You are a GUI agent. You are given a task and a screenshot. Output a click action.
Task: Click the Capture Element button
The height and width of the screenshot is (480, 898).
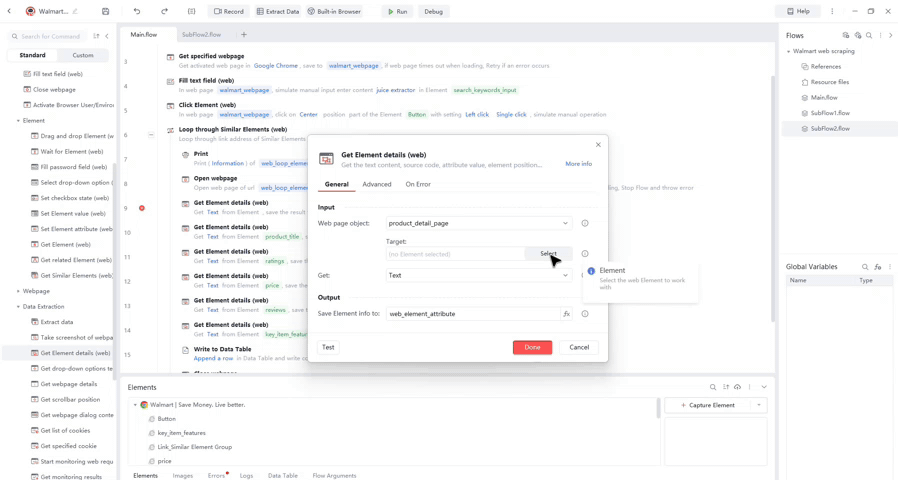[x=708, y=405]
